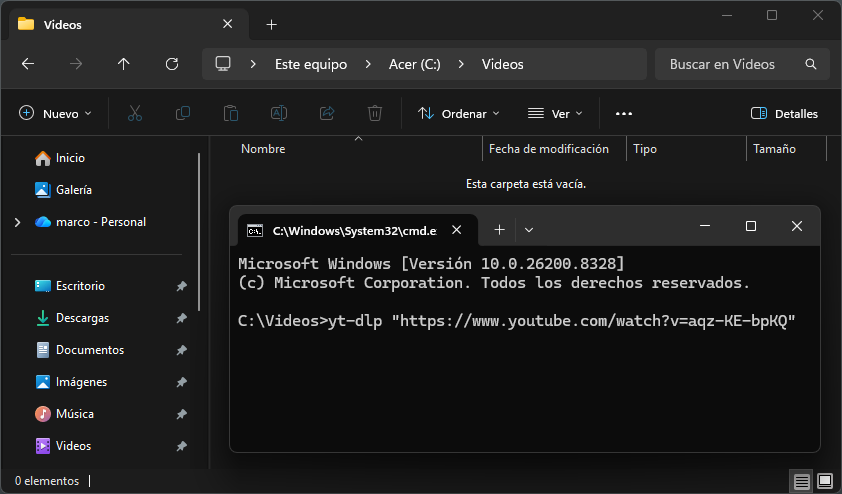Click the pin icon beside Documentos
842x494 pixels.
click(182, 350)
